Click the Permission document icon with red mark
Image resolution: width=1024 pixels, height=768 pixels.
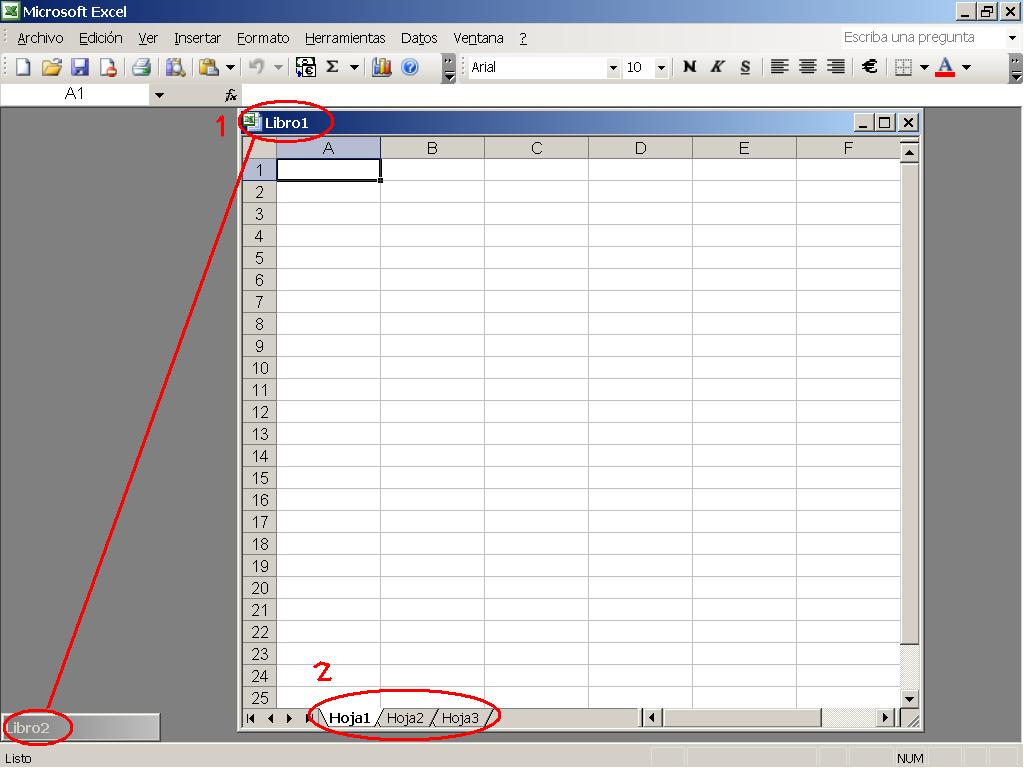pyautogui.click(x=108, y=67)
